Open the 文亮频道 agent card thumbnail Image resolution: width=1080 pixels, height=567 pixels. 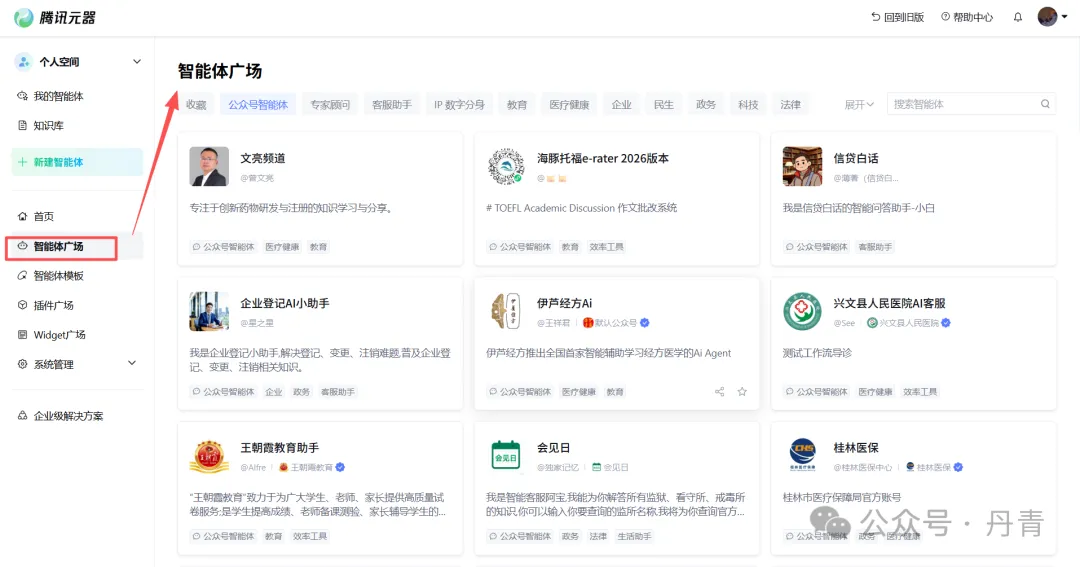(x=209, y=167)
